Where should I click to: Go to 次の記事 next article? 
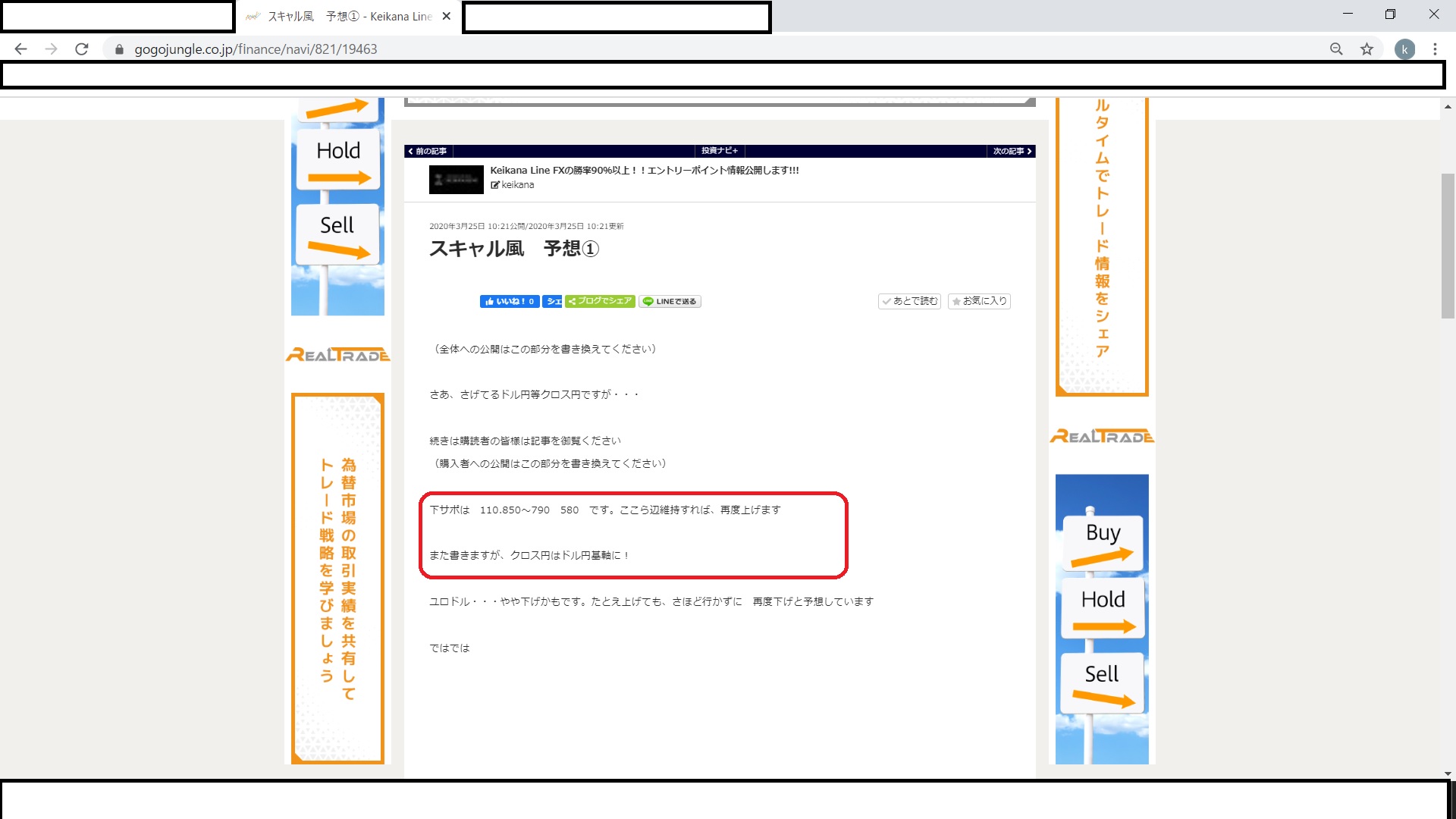tap(1012, 151)
